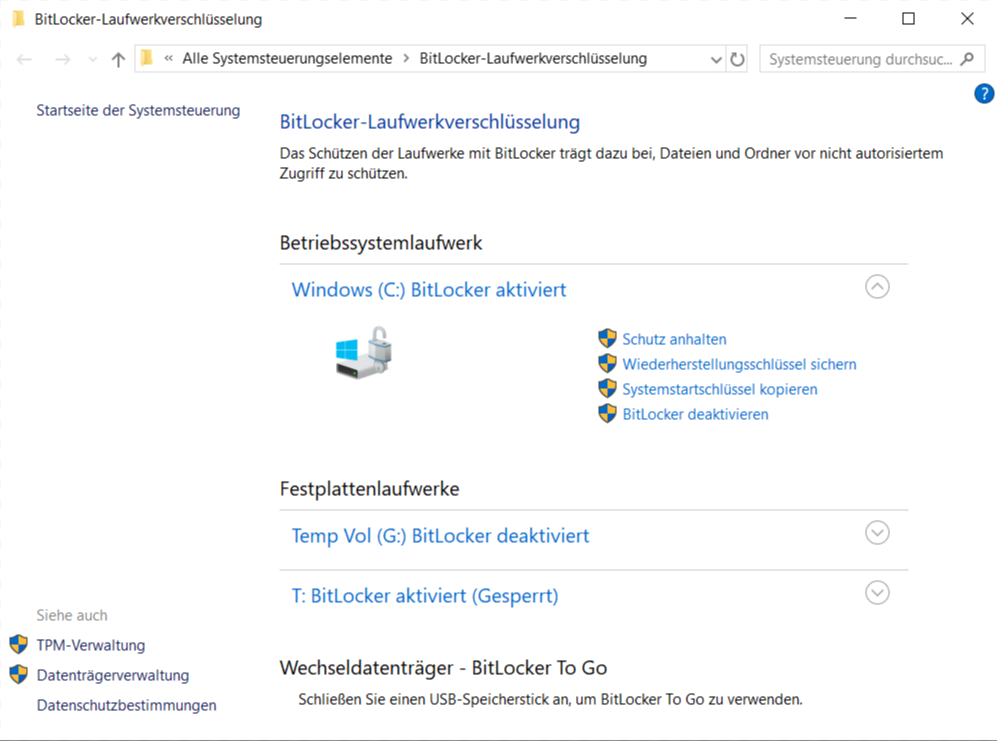The height and width of the screenshot is (741, 997).
Task: Click the Siehe auch label
Action: click(x=72, y=615)
